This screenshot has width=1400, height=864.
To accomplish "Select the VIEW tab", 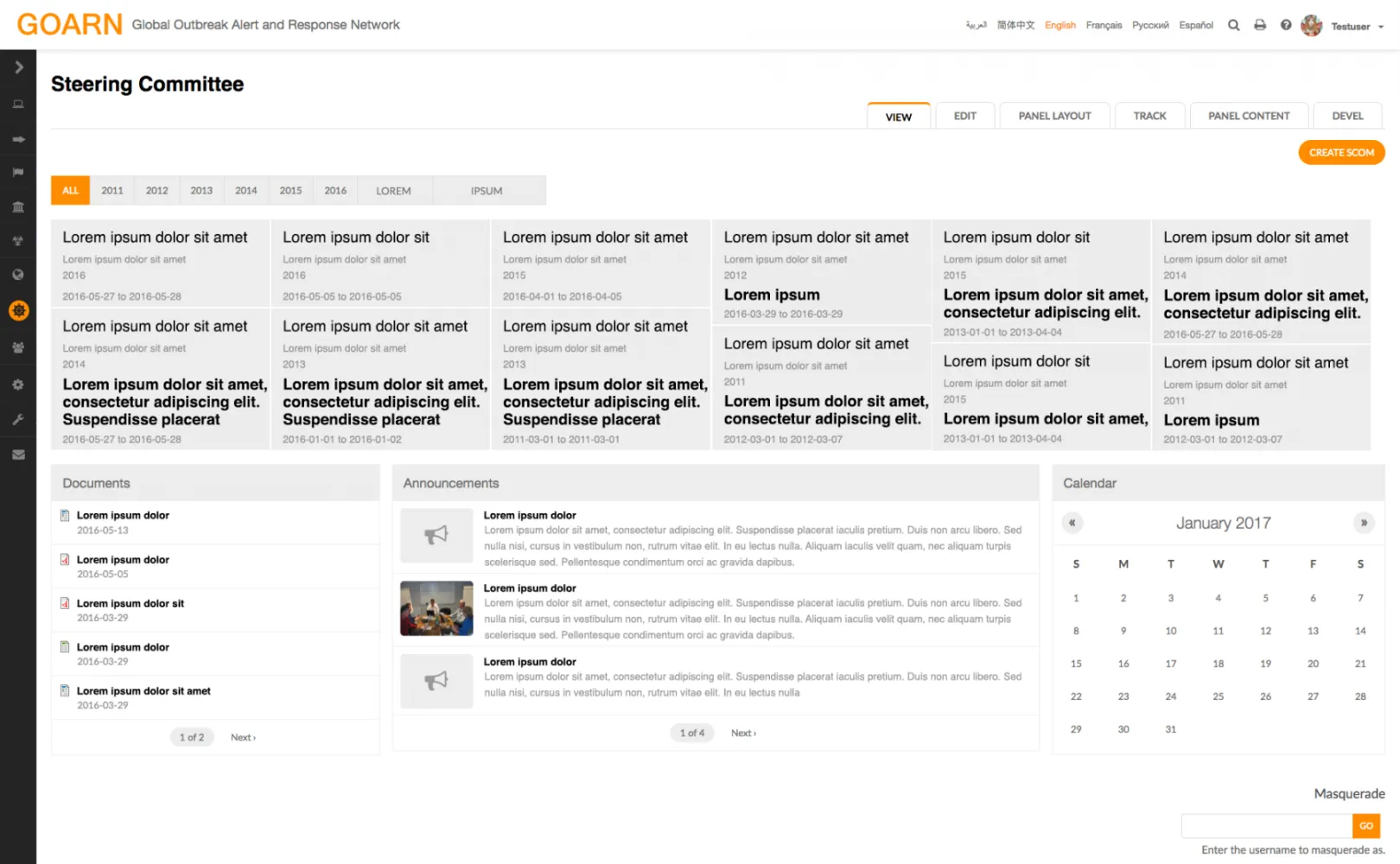I will [899, 117].
